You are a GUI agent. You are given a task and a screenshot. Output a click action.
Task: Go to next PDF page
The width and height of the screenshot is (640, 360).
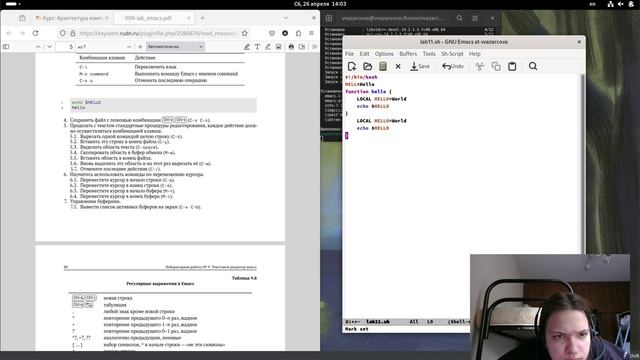49,47
